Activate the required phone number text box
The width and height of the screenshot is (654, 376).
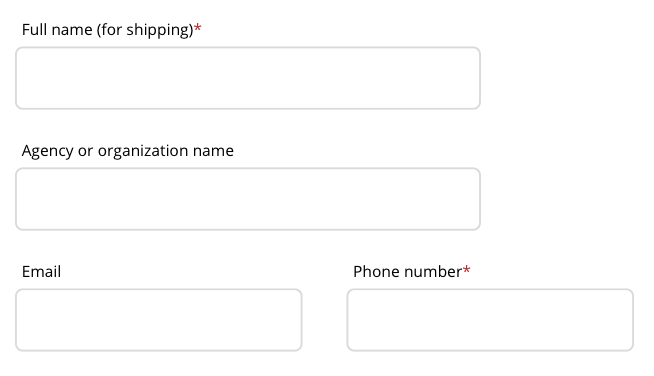click(490, 320)
